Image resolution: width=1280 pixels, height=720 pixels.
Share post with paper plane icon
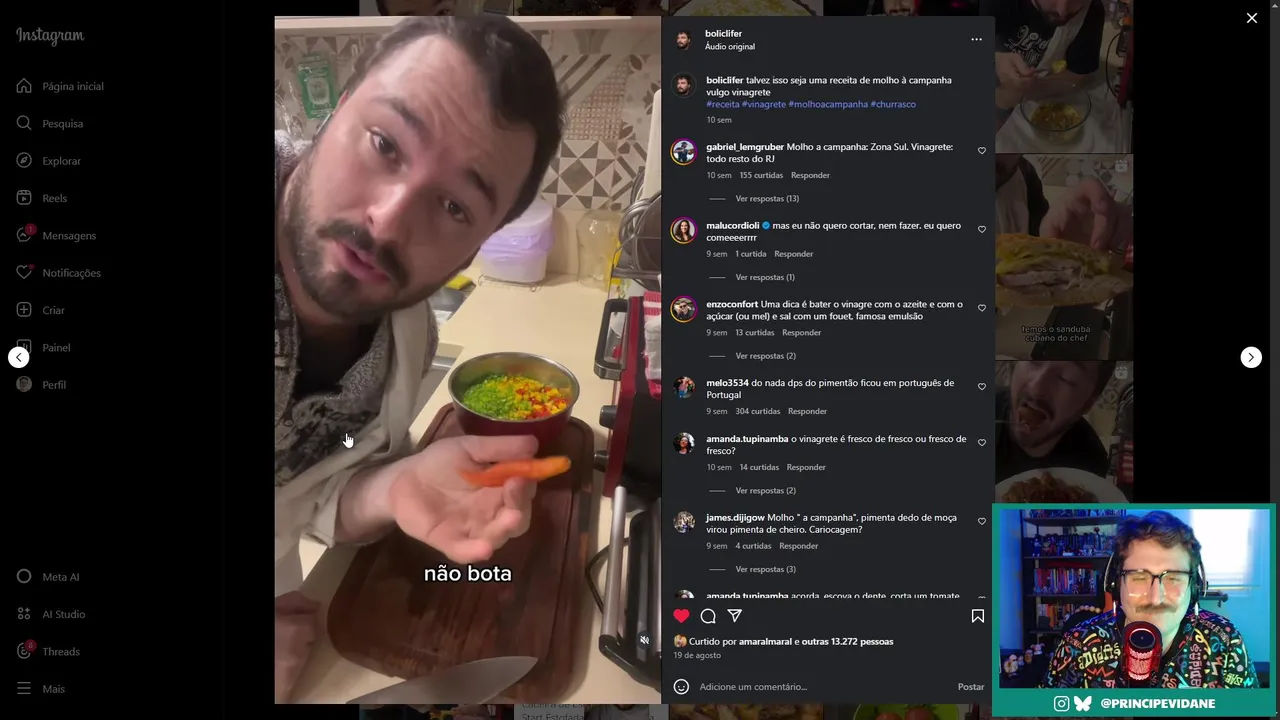[x=735, y=616]
